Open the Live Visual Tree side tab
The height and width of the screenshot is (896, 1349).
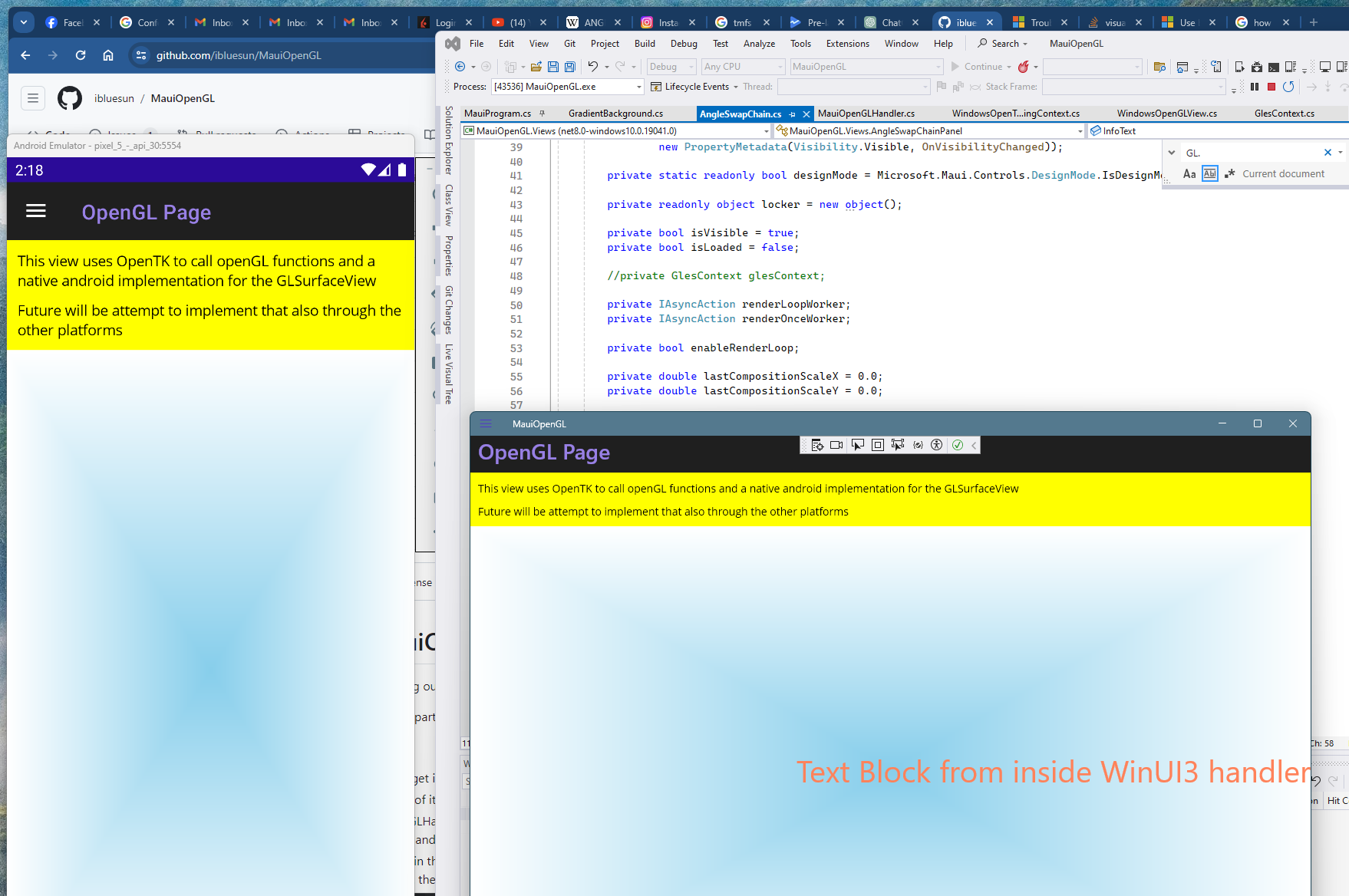pyautogui.click(x=449, y=374)
